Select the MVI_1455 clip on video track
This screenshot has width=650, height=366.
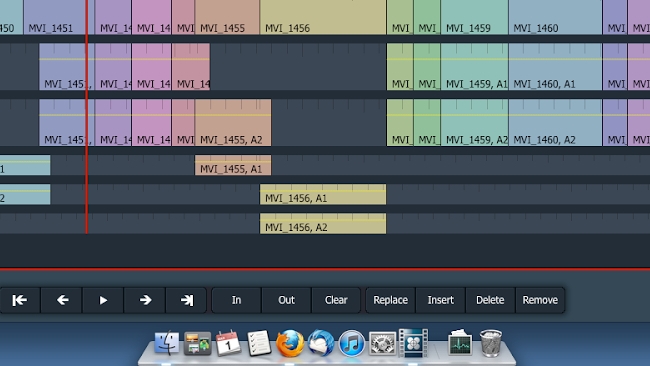[x=227, y=17]
